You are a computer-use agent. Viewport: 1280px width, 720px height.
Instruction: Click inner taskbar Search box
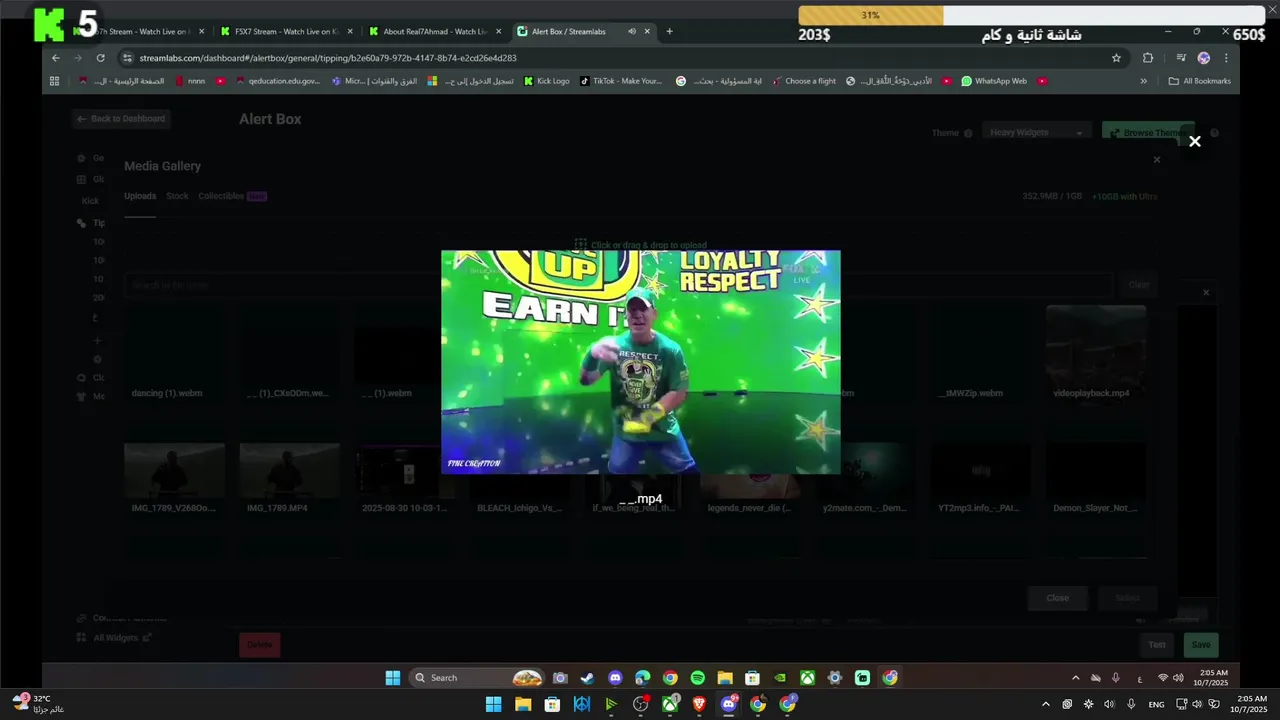476,678
